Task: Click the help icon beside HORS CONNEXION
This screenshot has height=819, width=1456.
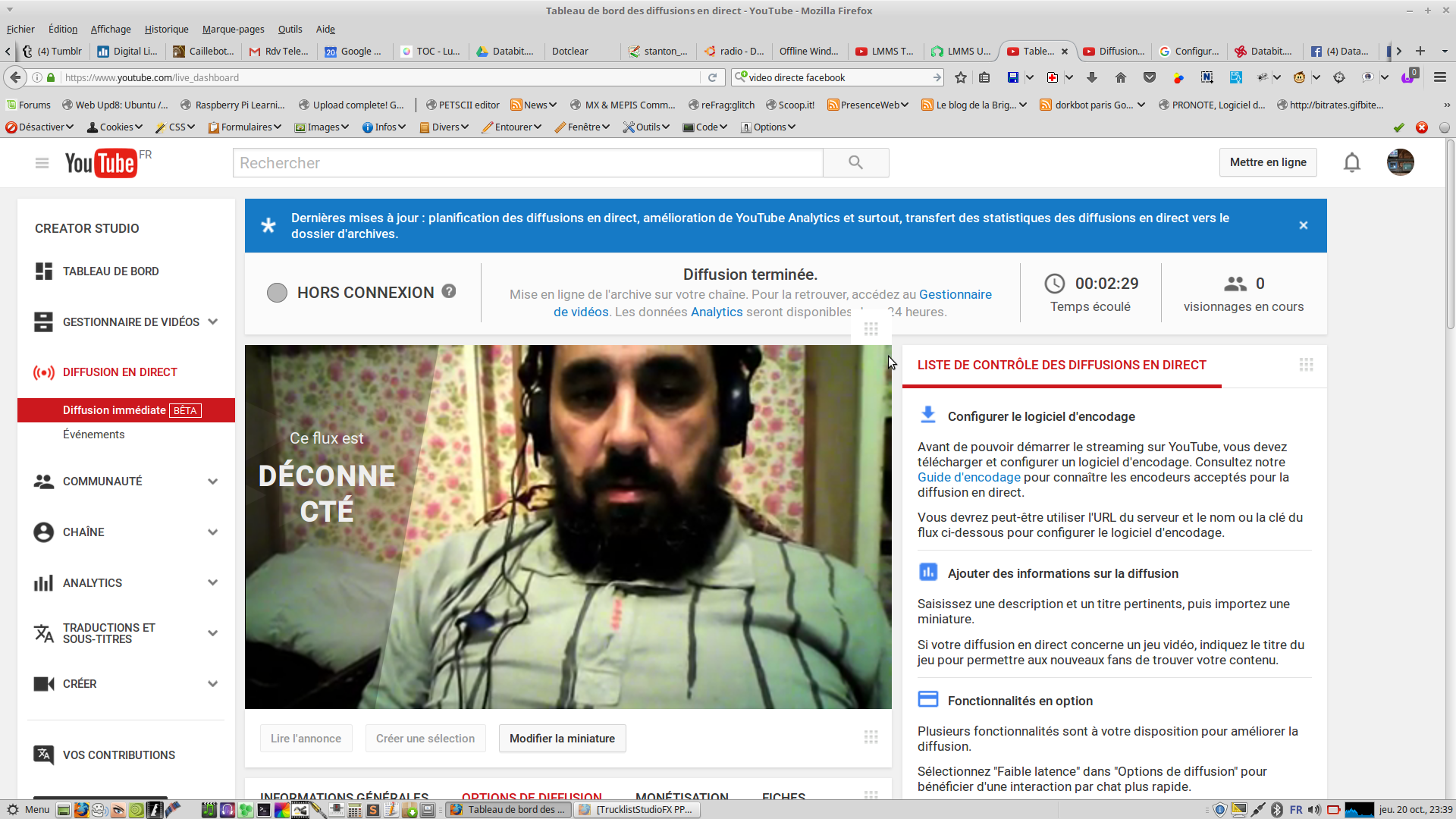Action: (x=449, y=291)
